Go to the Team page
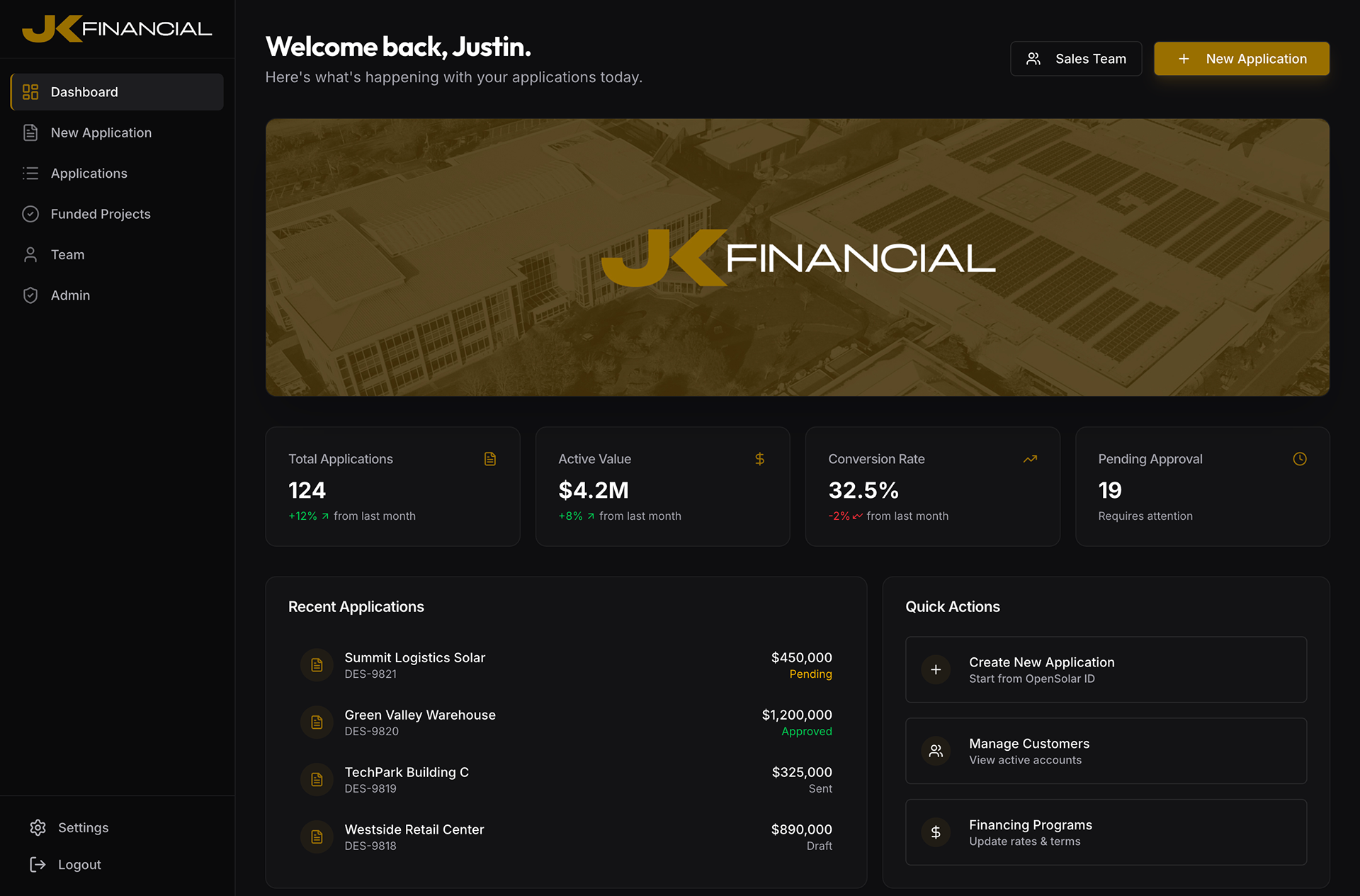The height and width of the screenshot is (896, 1360). click(x=68, y=255)
